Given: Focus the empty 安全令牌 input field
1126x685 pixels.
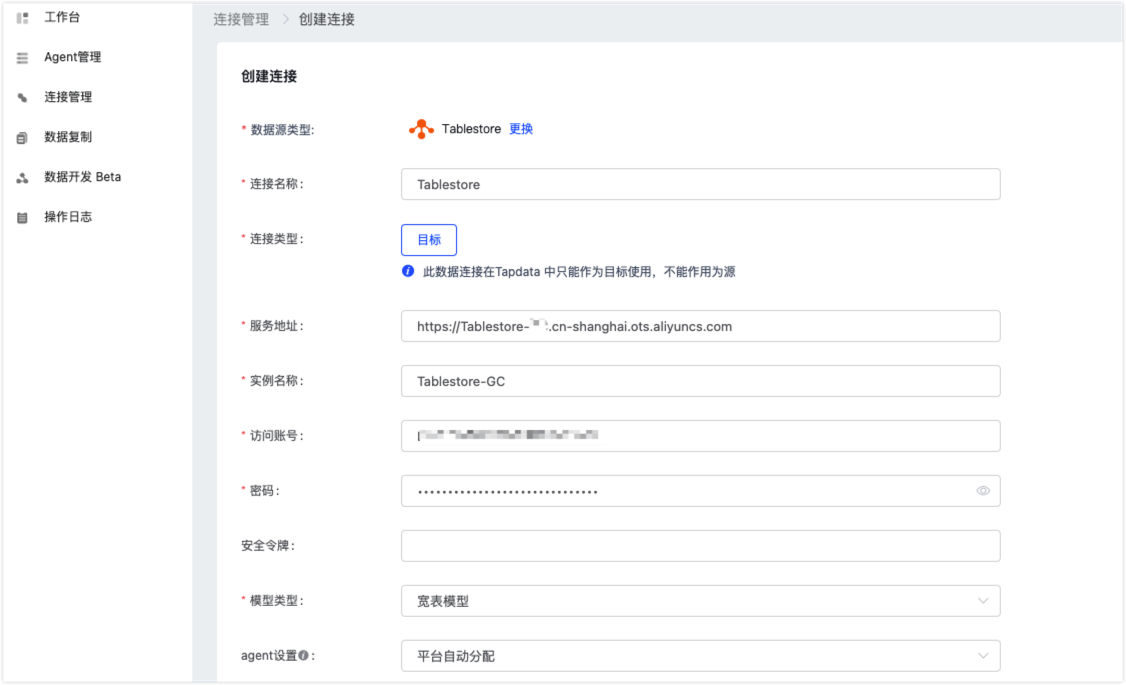Looking at the screenshot, I should coord(700,545).
